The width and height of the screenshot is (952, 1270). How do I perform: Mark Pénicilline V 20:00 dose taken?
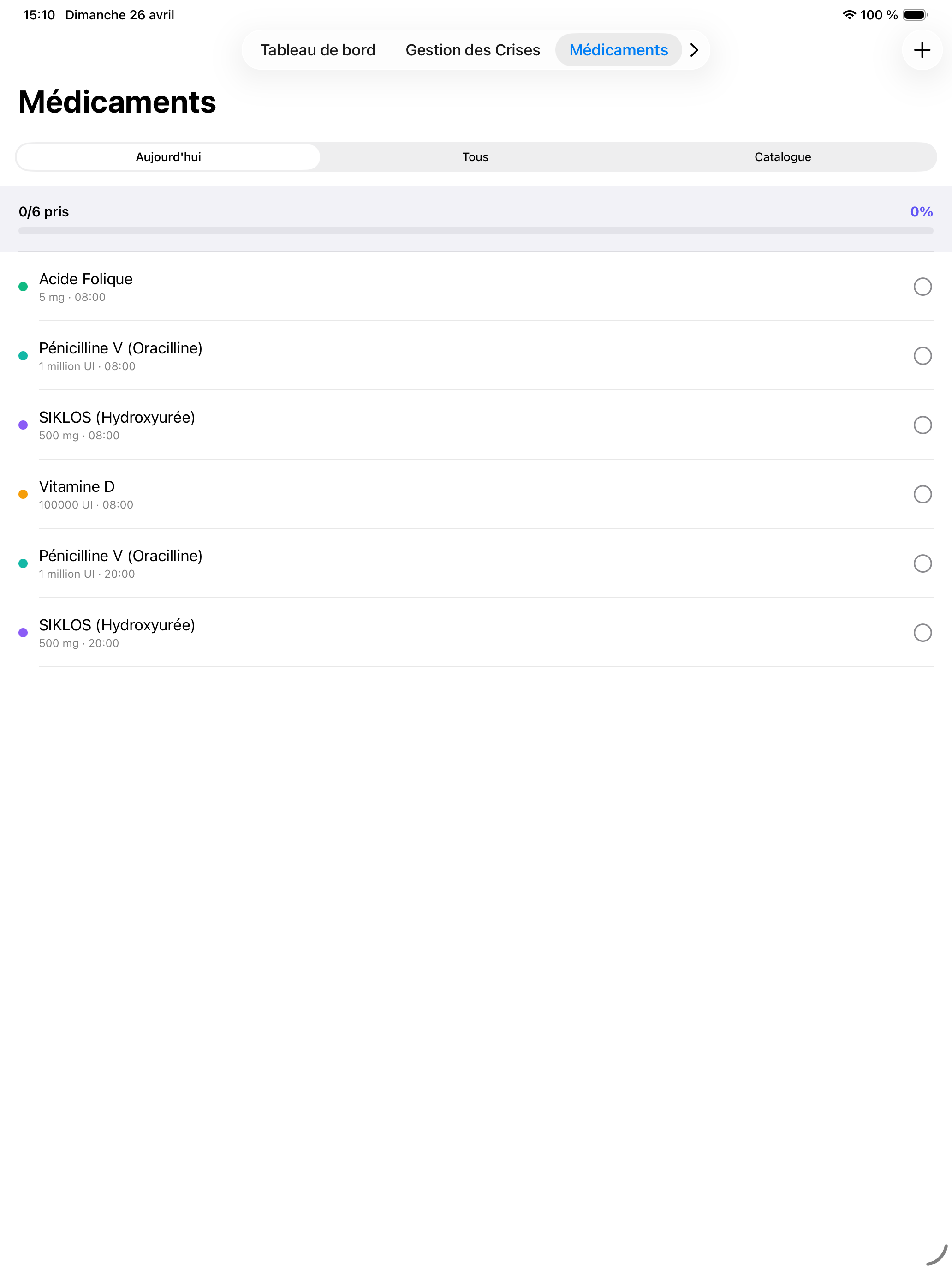(922, 563)
